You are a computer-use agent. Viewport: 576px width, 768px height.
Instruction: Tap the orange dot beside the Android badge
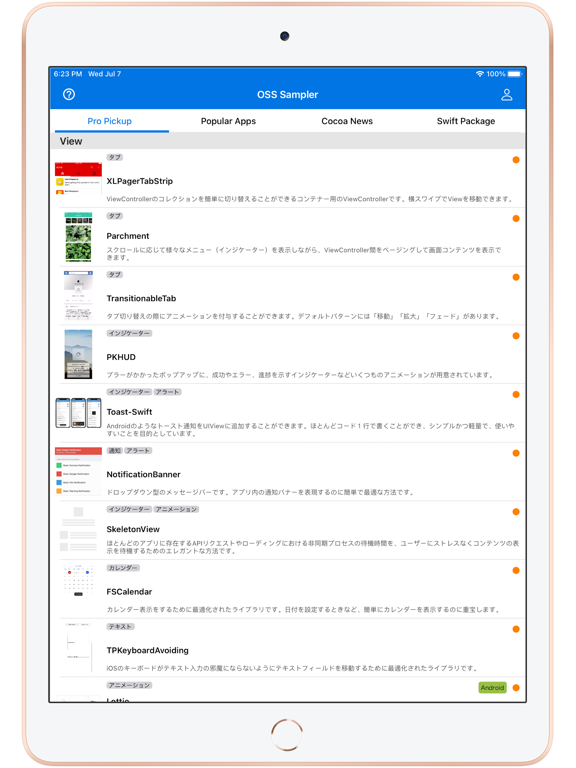(516, 688)
